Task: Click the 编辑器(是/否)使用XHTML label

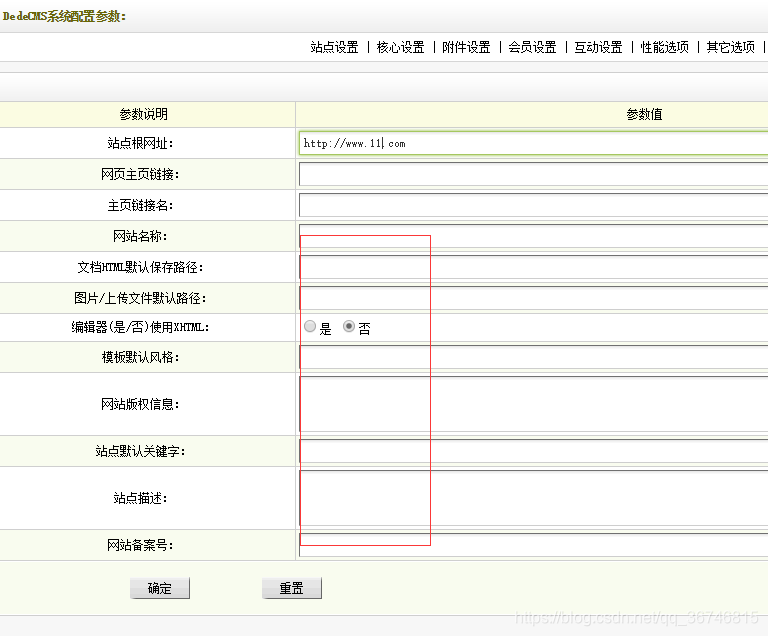Action: 140,327
